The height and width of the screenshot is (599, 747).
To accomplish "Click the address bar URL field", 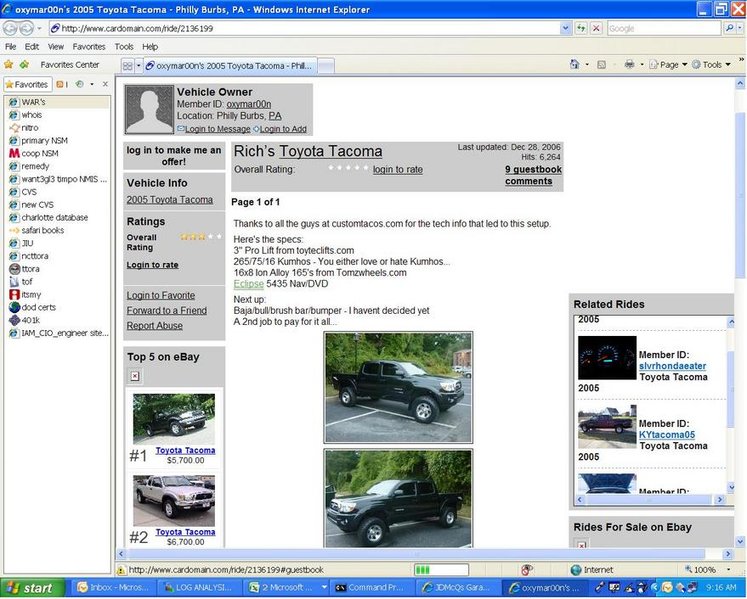I will click(x=305, y=28).
